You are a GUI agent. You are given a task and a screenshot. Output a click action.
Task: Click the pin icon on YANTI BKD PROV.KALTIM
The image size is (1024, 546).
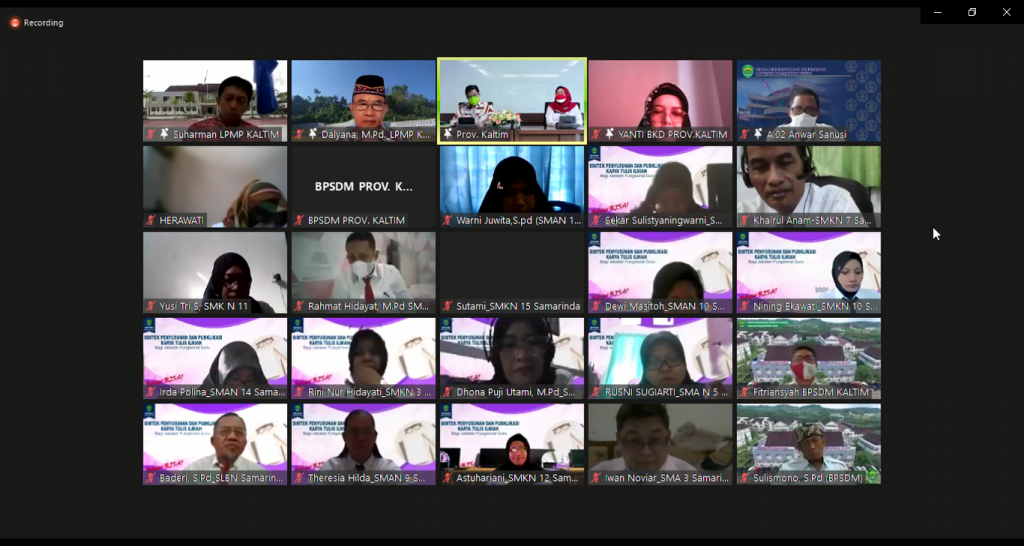click(609, 135)
